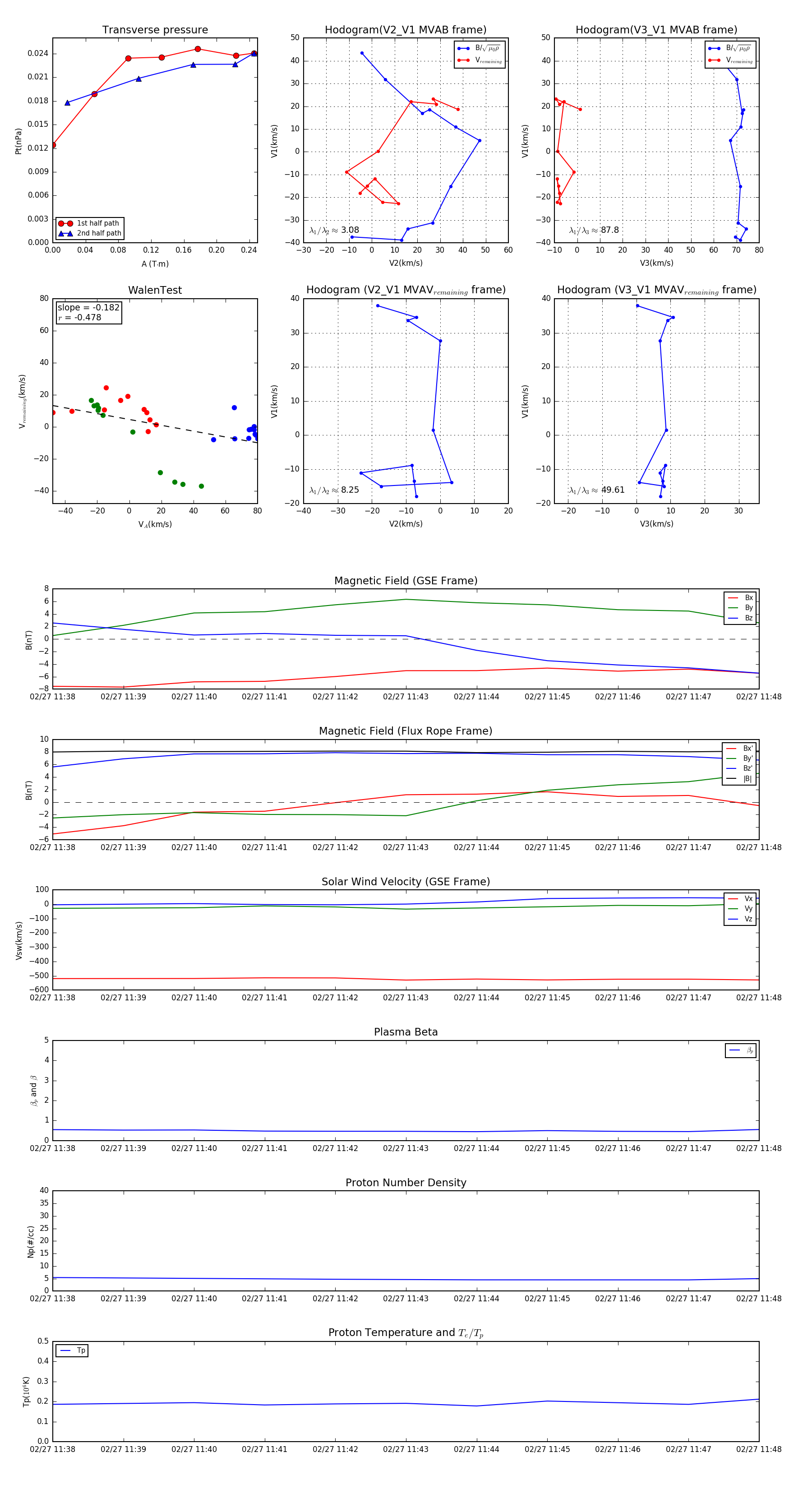Click '02/27 11:43' tick under GSE magnetic field
This screenshot has width=812, height=1489.
pyautogui.click(x=406, y=697)
